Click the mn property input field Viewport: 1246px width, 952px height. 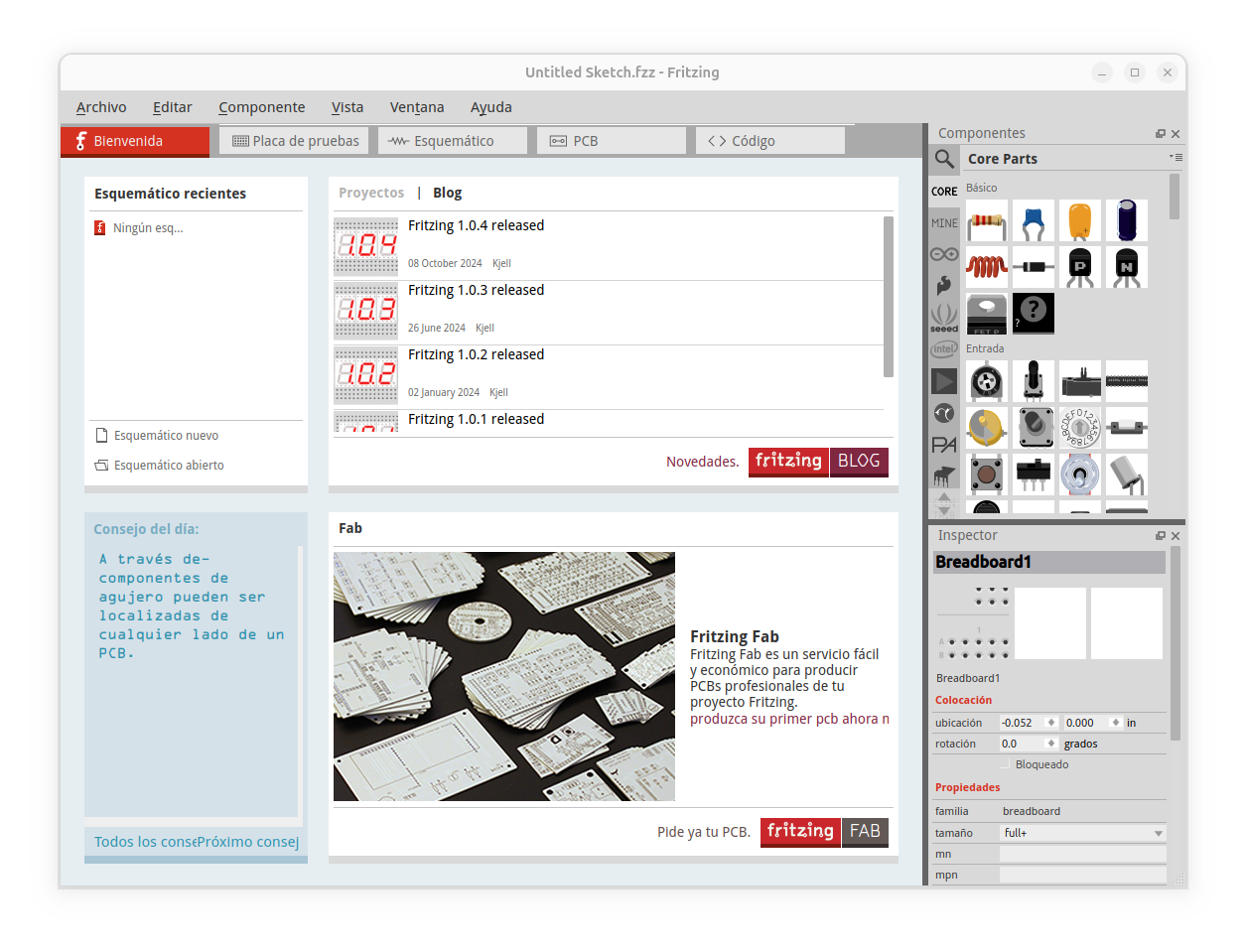point(1082,854)
